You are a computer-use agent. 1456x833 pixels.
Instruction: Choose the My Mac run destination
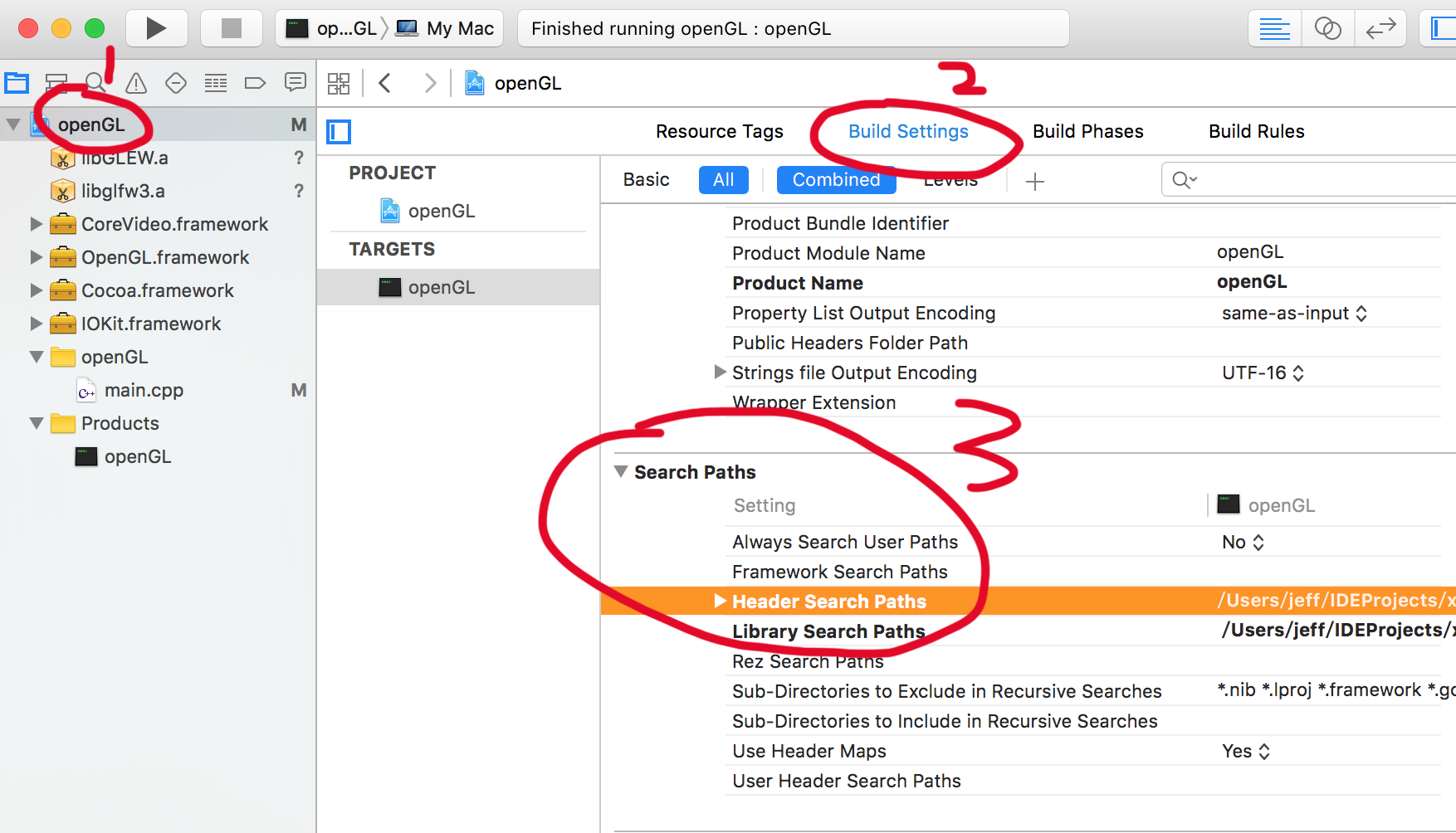click(x=445, y=28)
